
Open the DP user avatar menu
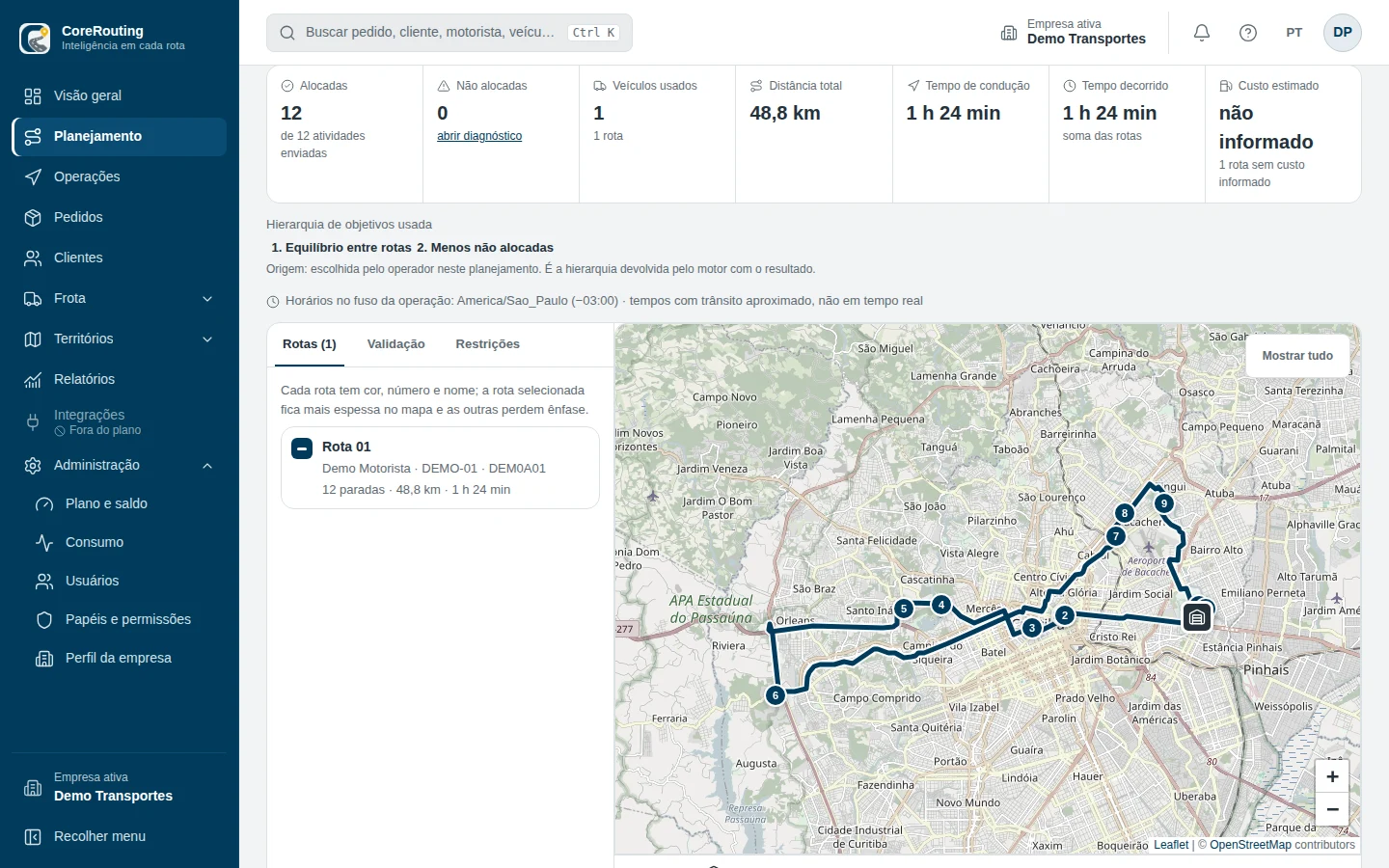click(x=1343, y=33)
